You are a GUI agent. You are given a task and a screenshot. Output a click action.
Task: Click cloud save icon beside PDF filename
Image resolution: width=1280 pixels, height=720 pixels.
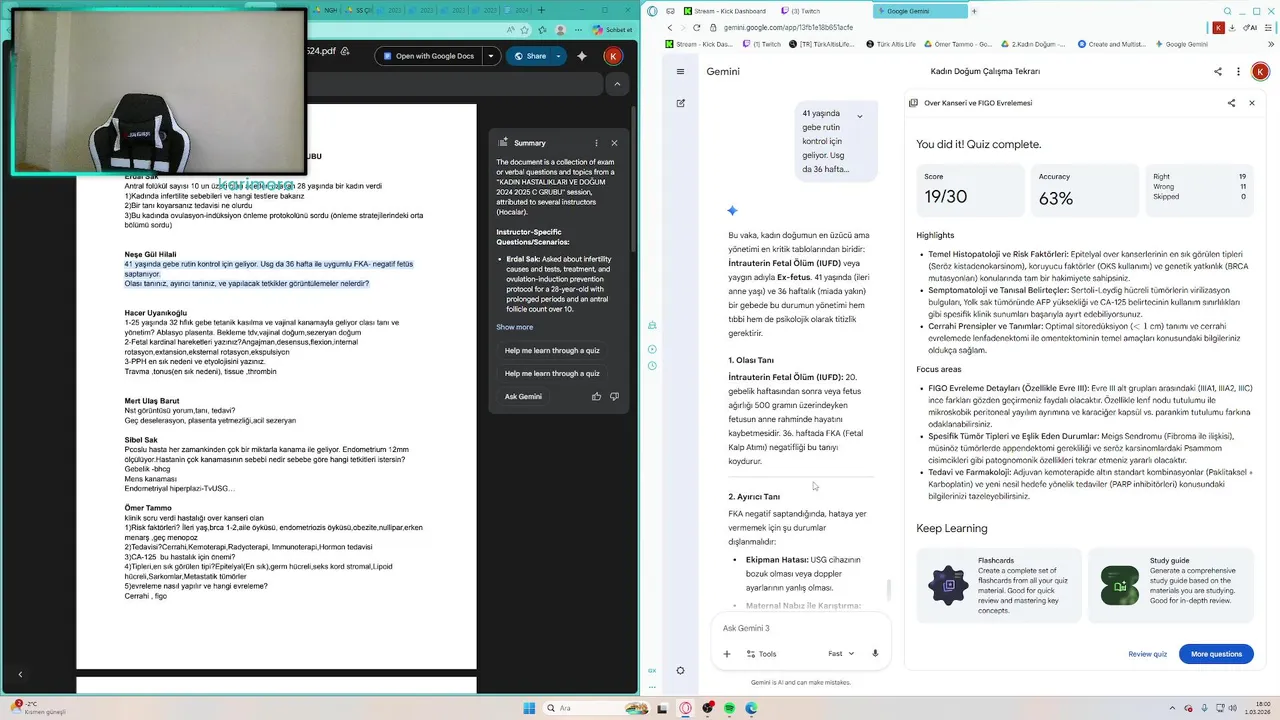pyautogui.click(x=344, y=51)
